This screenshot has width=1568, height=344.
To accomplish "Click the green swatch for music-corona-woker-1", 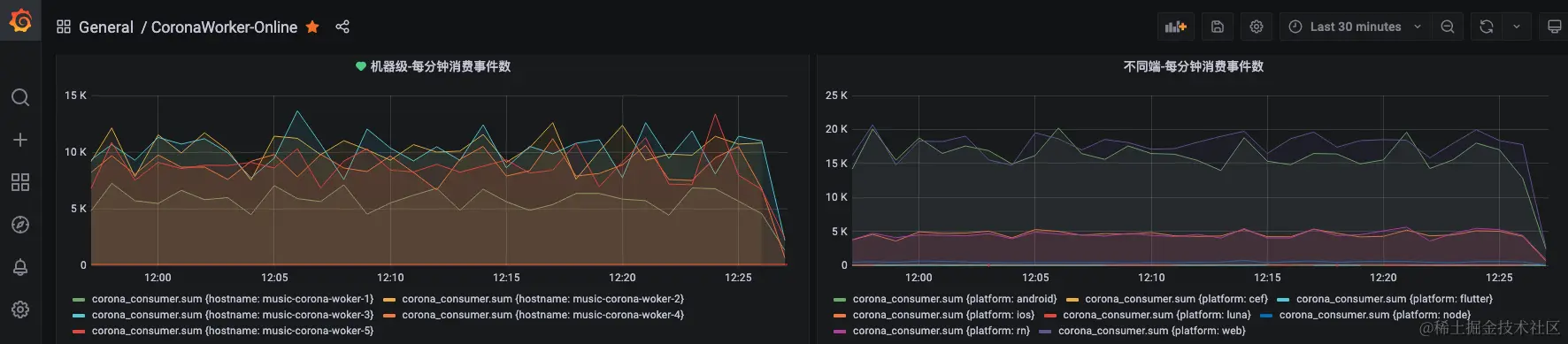I will coord(79,300).
